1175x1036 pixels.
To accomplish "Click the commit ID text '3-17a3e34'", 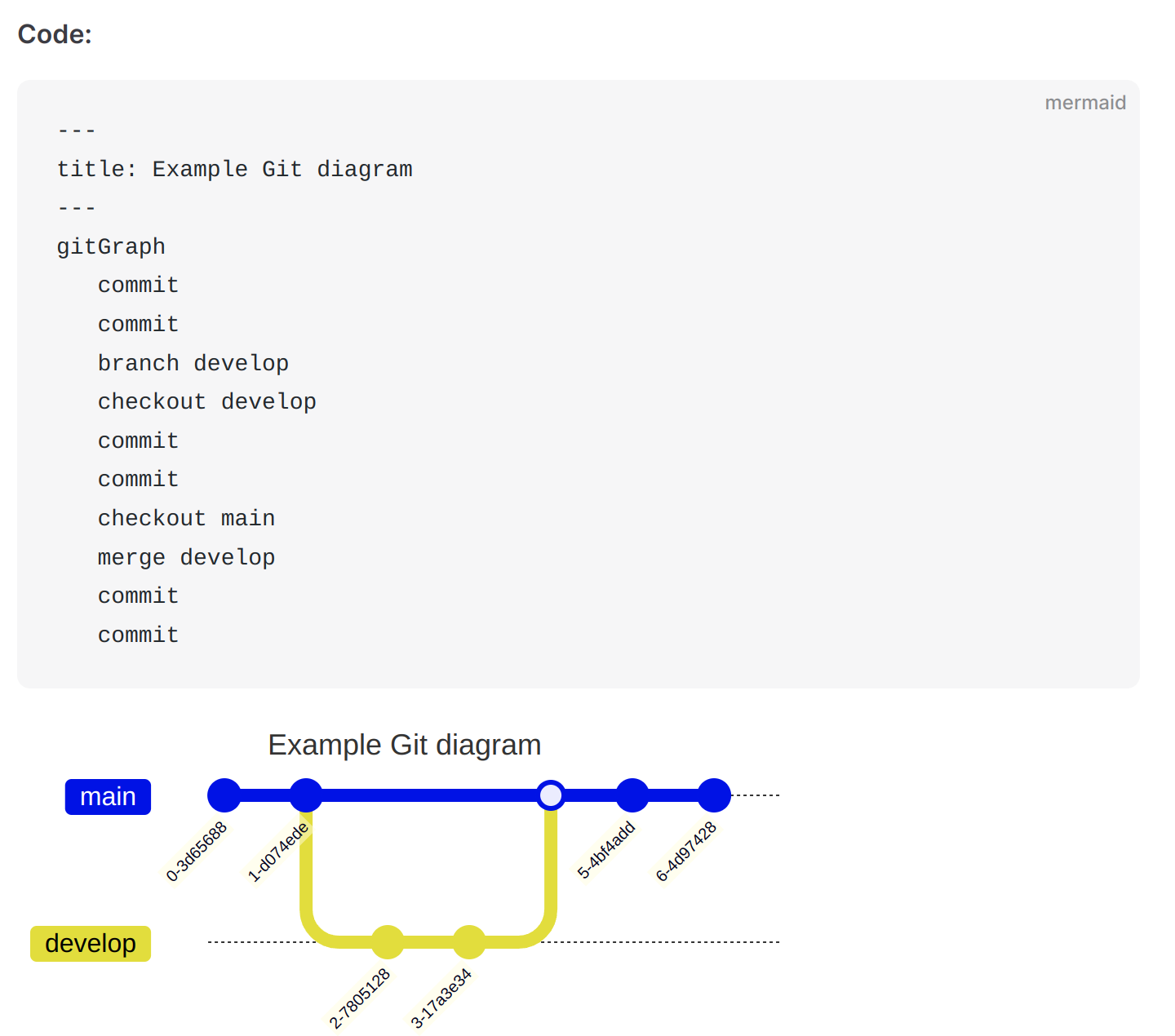I will tap(441, 998).
